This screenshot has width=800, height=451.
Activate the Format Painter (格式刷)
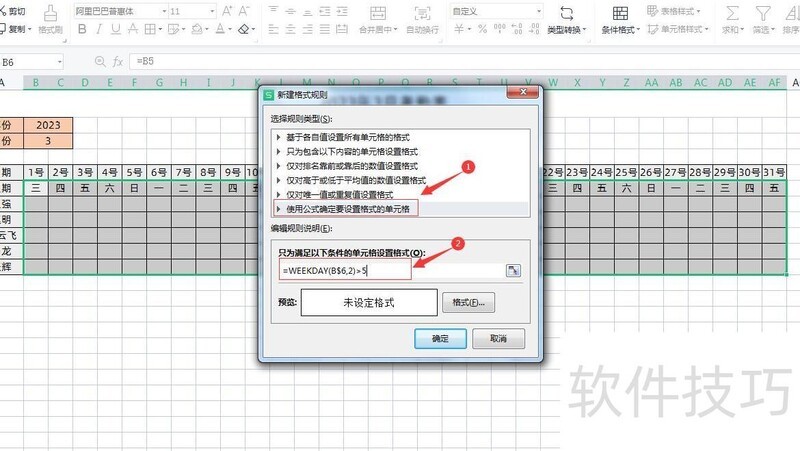[x=50, y=20]
